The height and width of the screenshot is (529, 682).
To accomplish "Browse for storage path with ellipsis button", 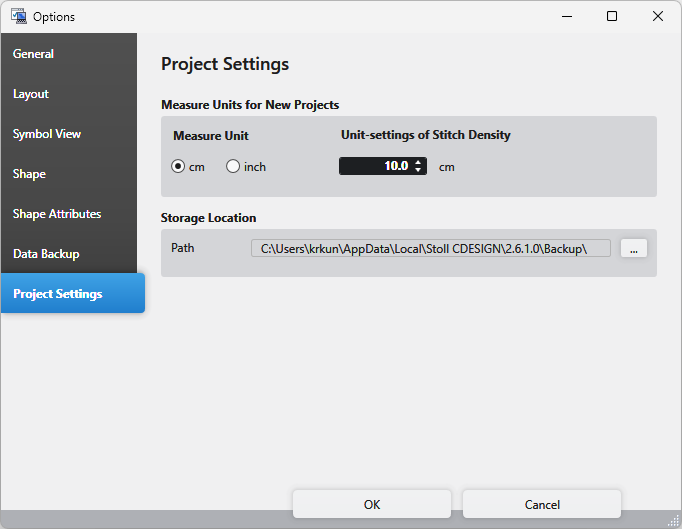I will tap(633, 248).
